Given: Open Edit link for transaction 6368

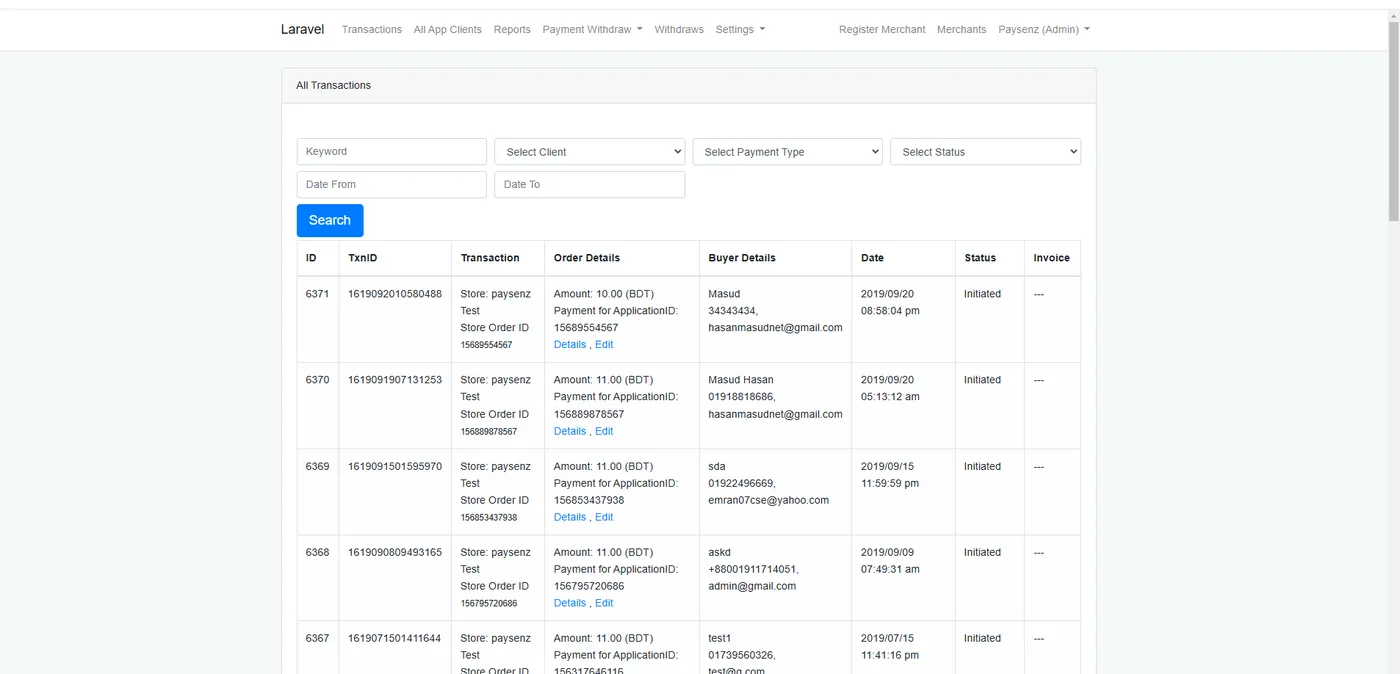Looking at the screenshot, I should coord(604,603).
